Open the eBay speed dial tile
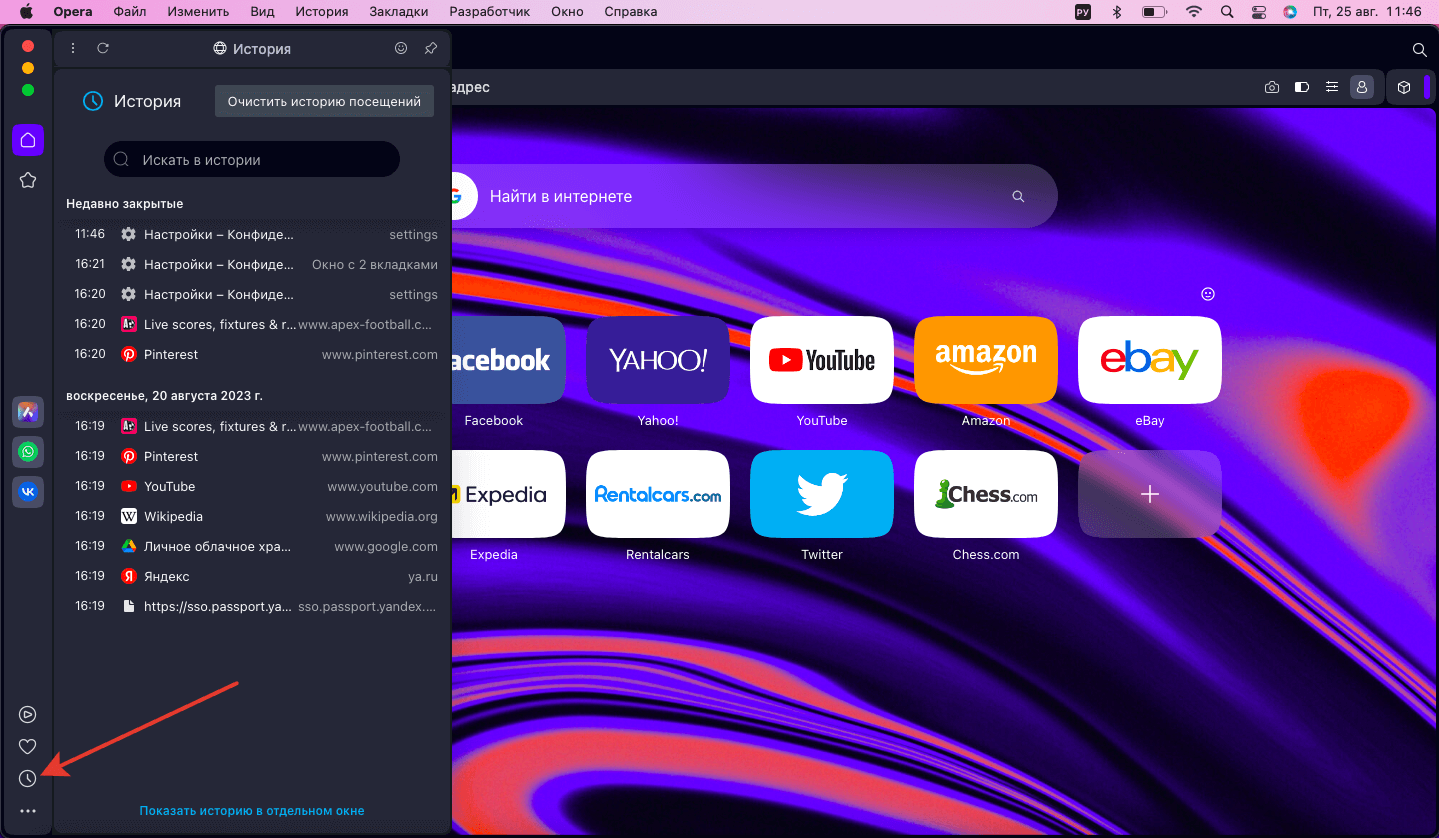The width and height of the screenshot is (1439, 838). (x=1150, y=360)
